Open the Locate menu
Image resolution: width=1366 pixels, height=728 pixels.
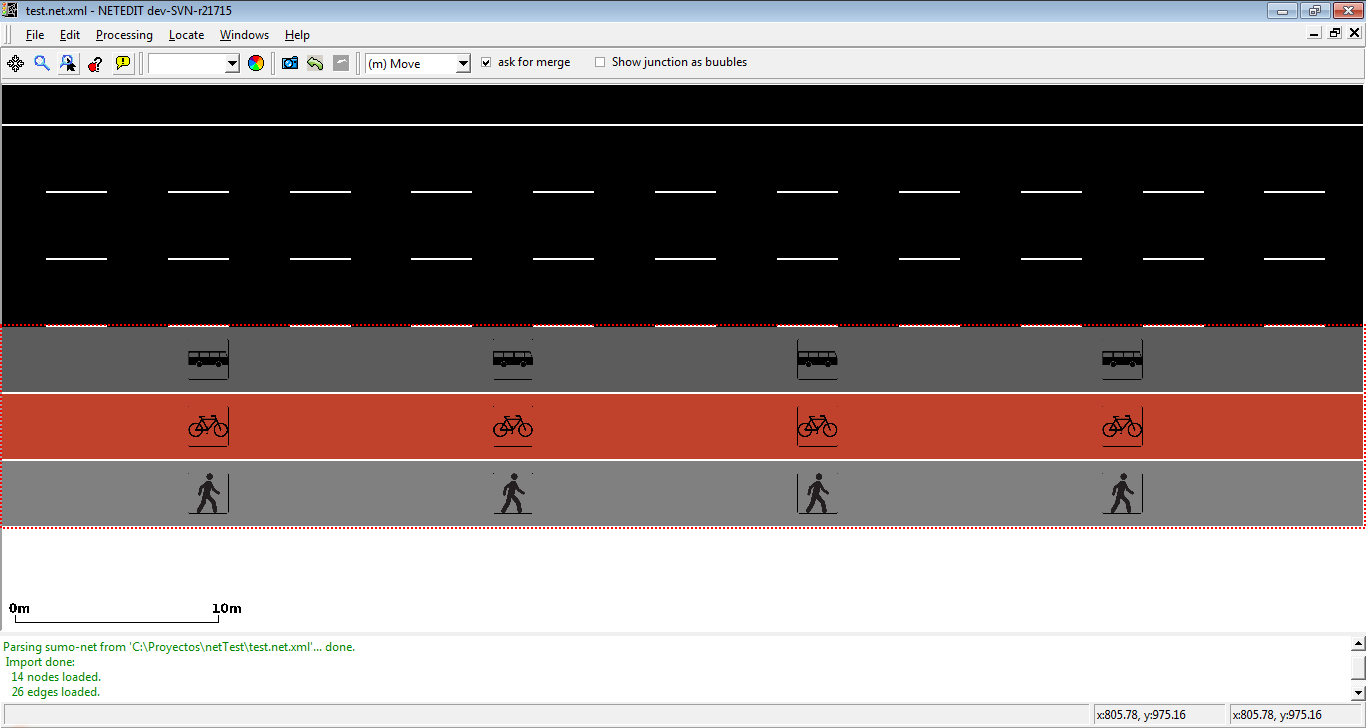point(186,35)
